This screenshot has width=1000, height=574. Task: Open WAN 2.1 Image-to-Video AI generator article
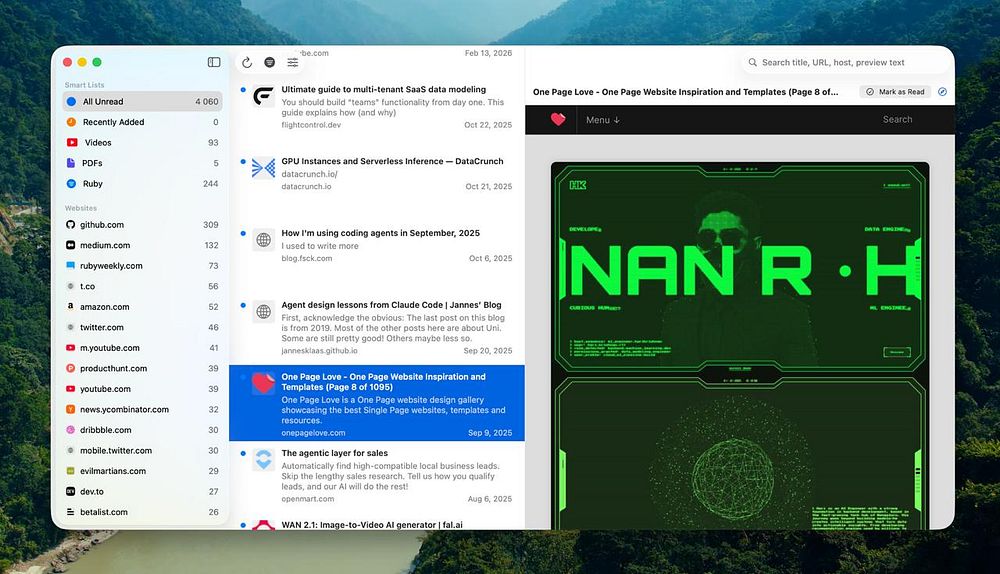pos(377,524)
